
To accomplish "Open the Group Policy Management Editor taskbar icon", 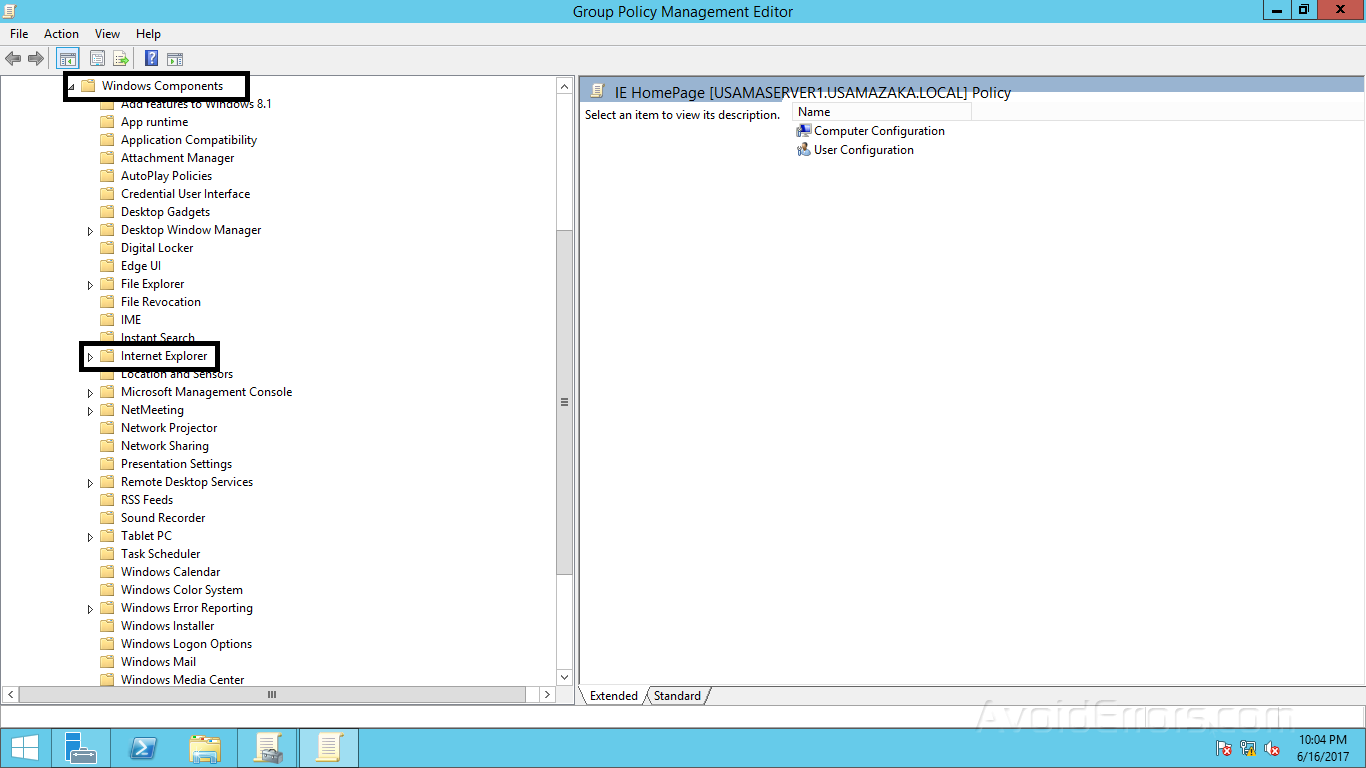I will (x=328, y=747).
